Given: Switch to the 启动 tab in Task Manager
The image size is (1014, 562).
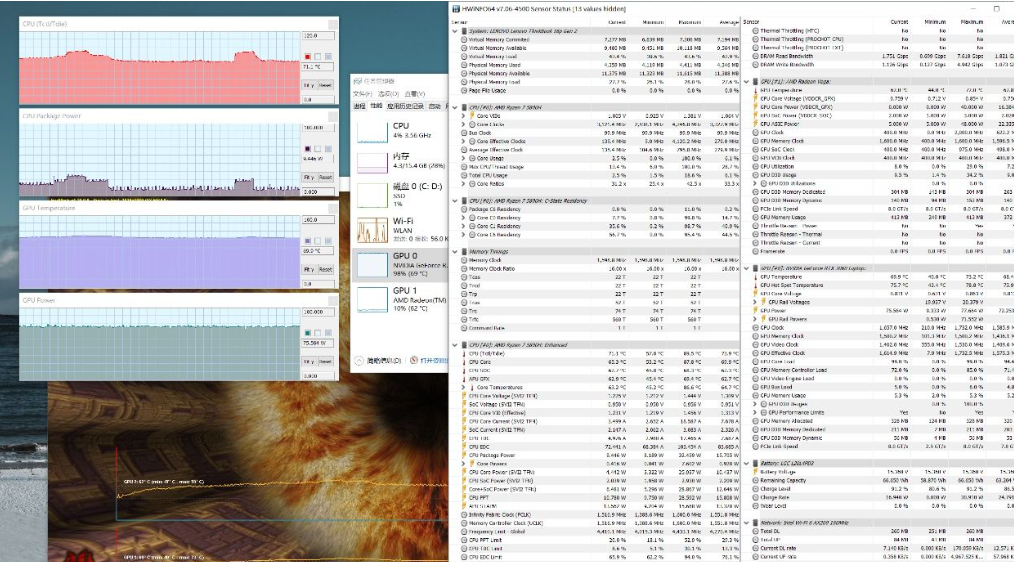Looking at the screenshot, I should (435, 106).
